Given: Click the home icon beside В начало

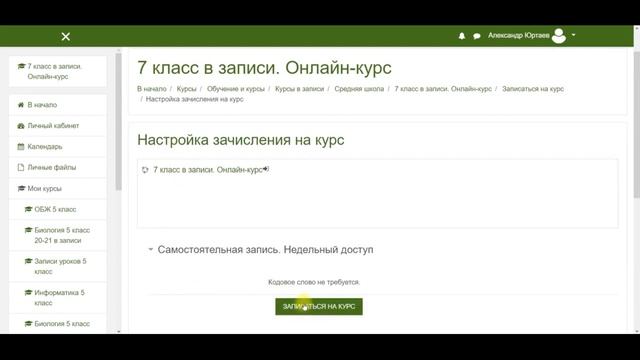Looking at the screenshot, I should (21, 105).
